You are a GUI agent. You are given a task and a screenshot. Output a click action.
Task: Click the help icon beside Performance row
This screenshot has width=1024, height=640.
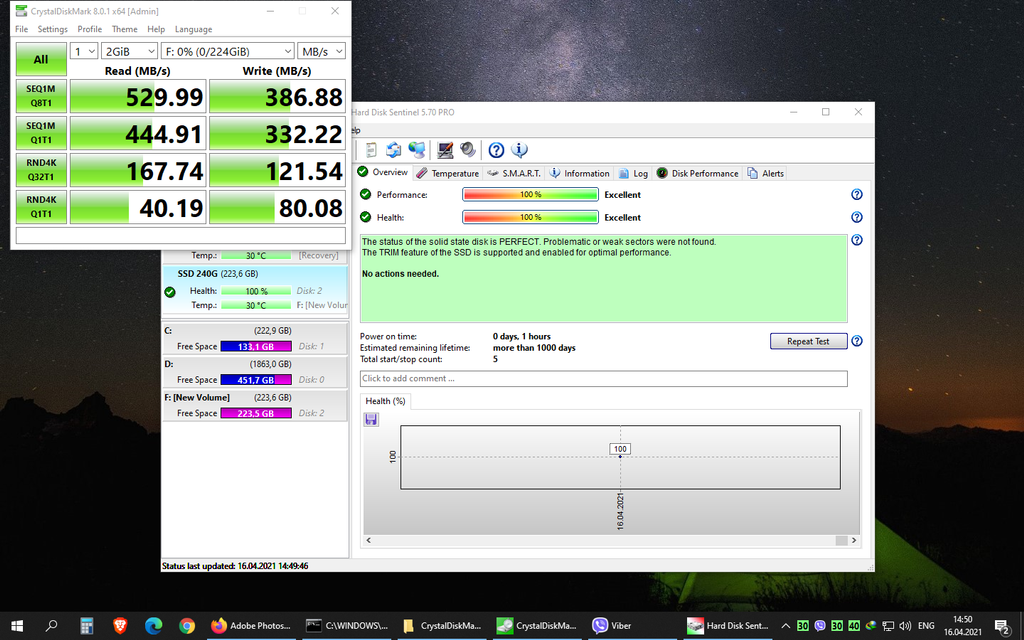pyautogui.click(x=857, y=195)
